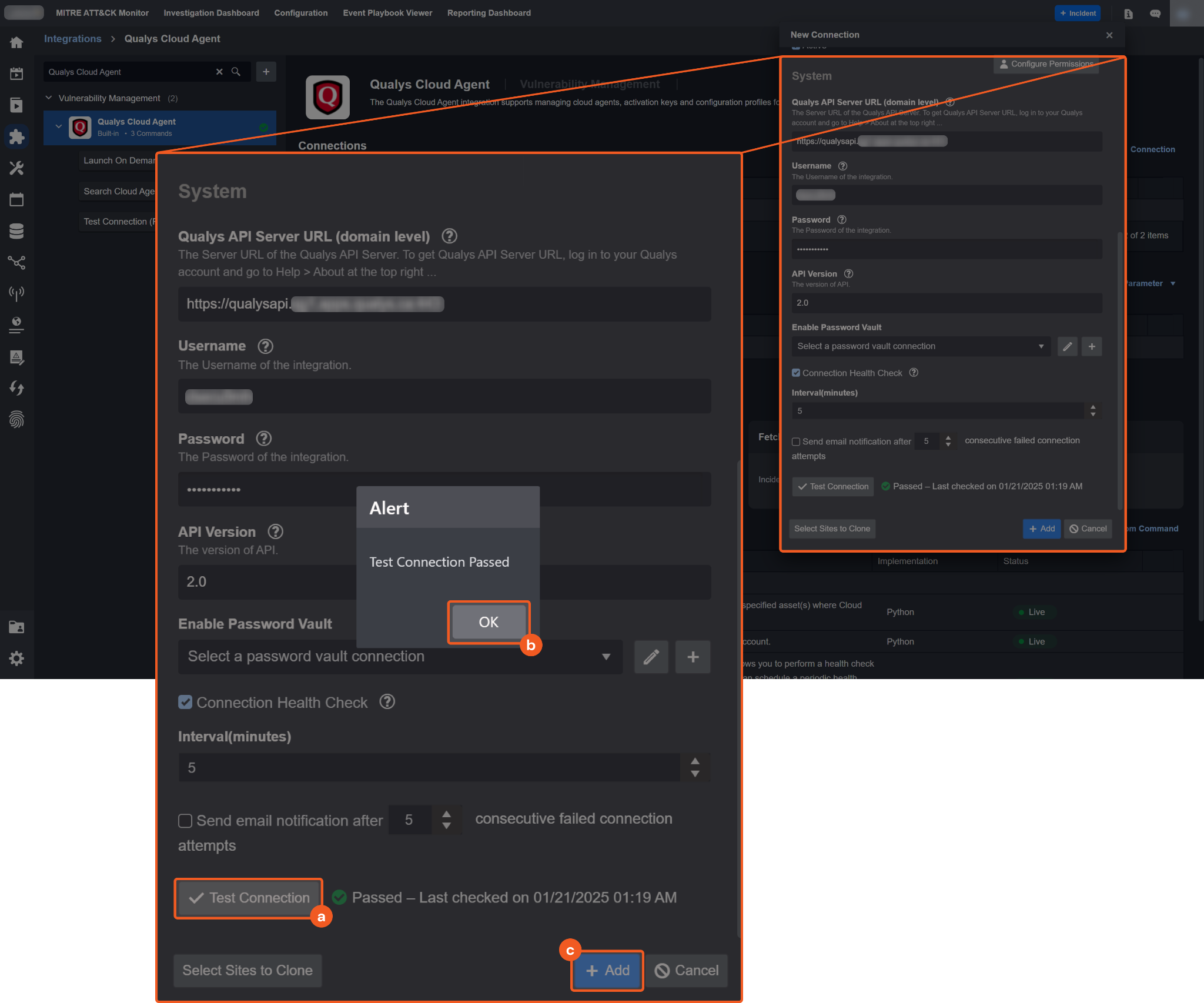Viewport: 1204px width, 1003px height.
Task: Uncheck the Connection Health Check checkbox
Action: click(x=185, y=702)
